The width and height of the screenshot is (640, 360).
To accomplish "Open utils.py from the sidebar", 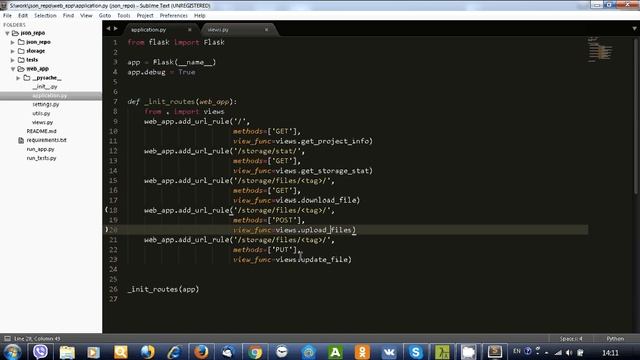I will [41, 113].
